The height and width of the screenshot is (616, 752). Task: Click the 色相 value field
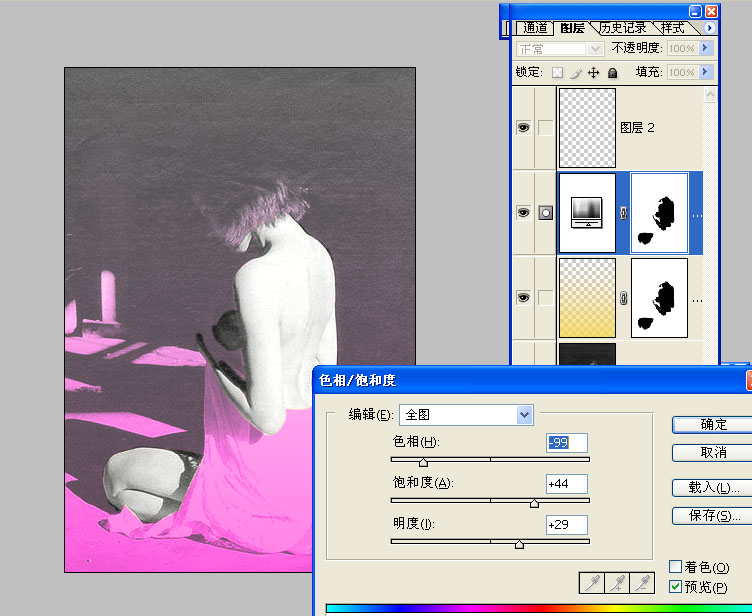click(566, 443)
